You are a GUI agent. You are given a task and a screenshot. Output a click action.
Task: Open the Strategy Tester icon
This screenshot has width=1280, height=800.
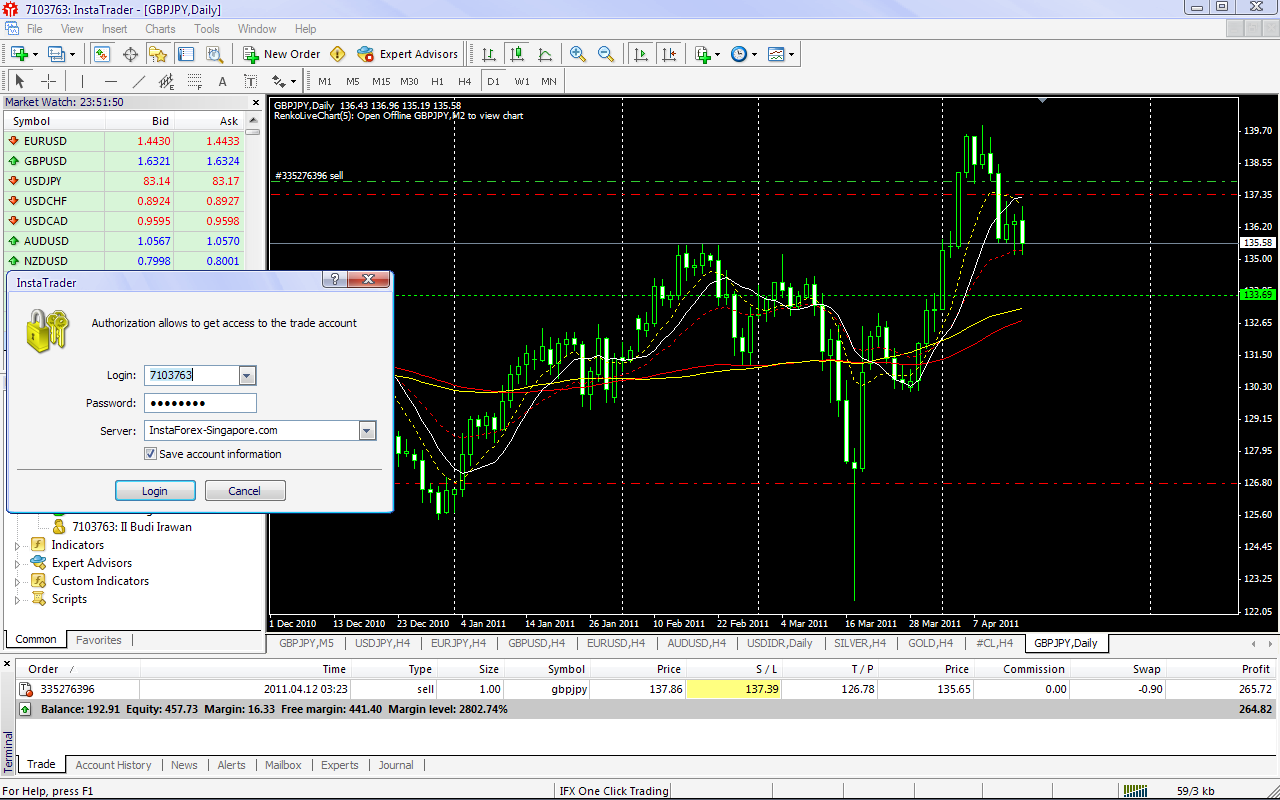pos(214,54)
